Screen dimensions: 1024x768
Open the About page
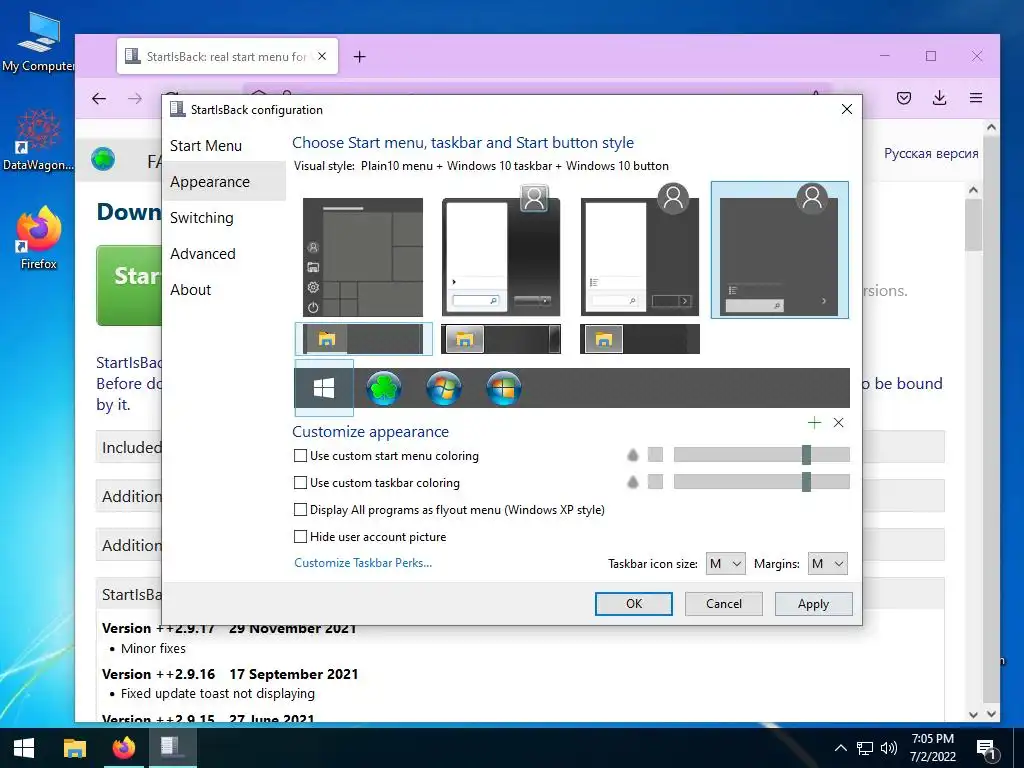(224, 289)
